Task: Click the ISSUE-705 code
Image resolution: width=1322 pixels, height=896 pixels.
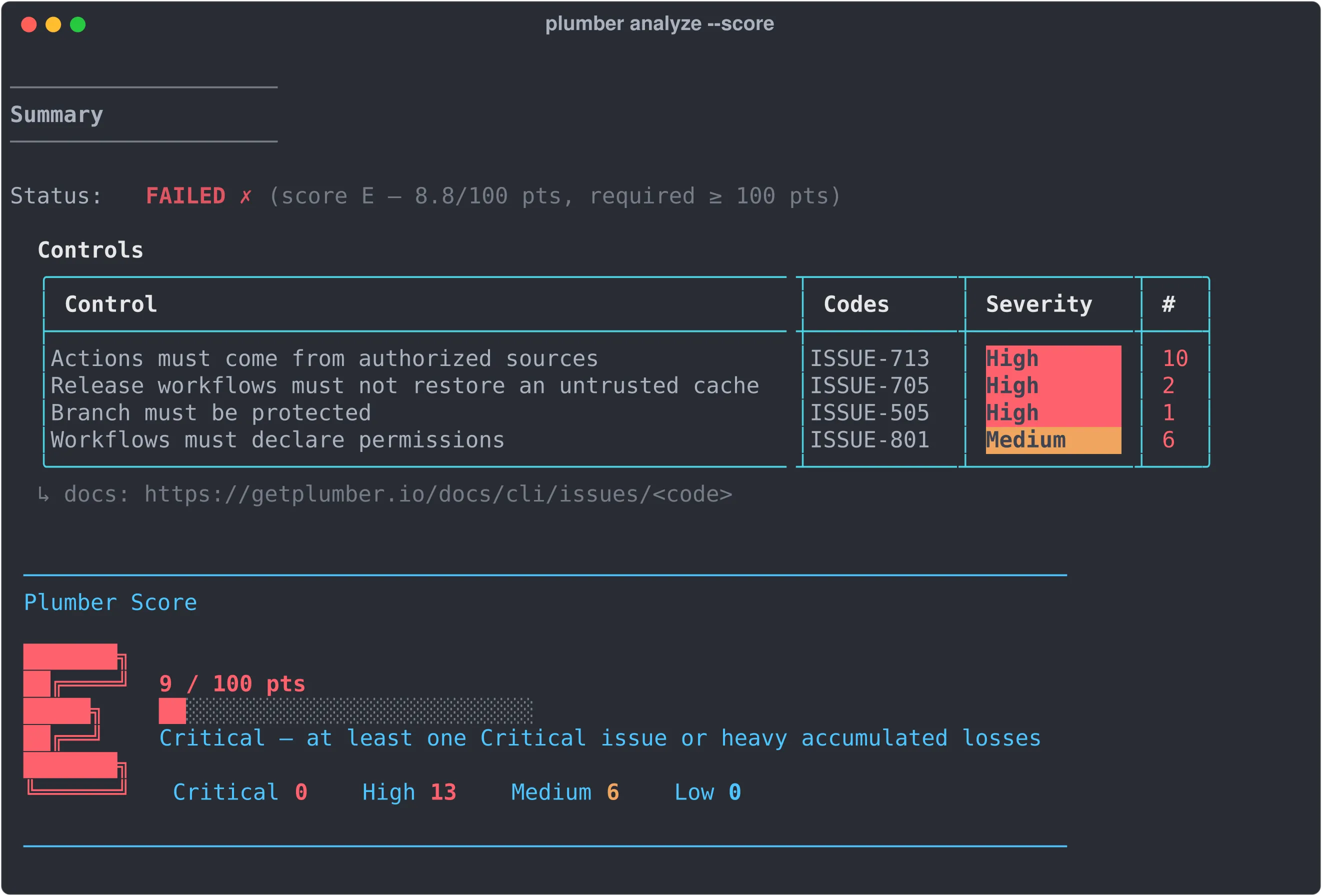Action: pyautogui.click(x=869, y=386)
